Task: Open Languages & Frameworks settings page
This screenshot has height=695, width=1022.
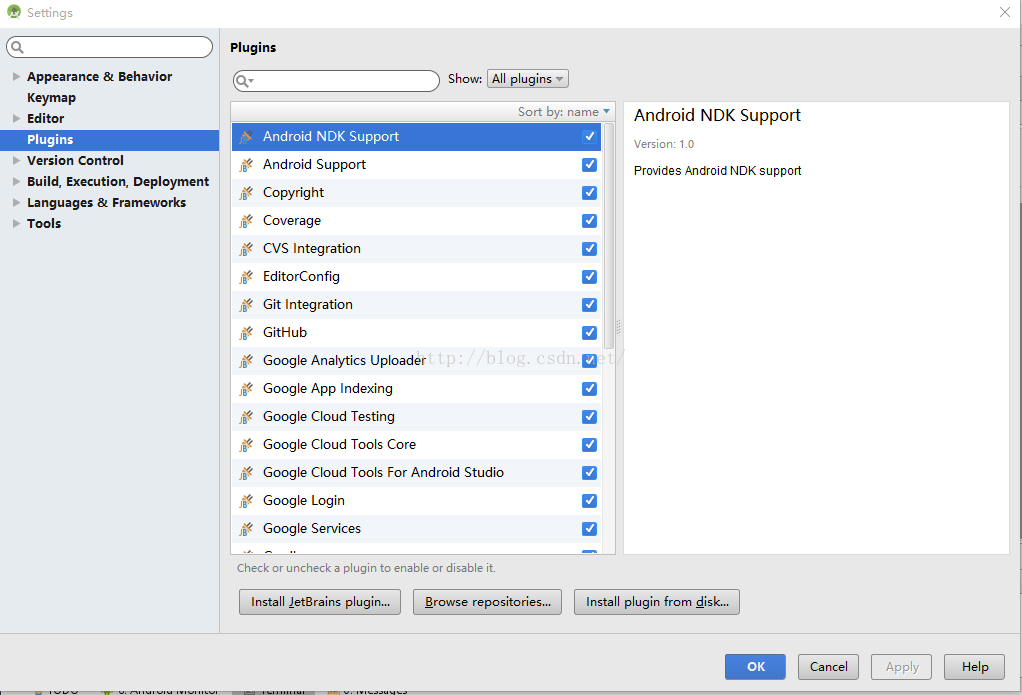Action: [106, 202]
